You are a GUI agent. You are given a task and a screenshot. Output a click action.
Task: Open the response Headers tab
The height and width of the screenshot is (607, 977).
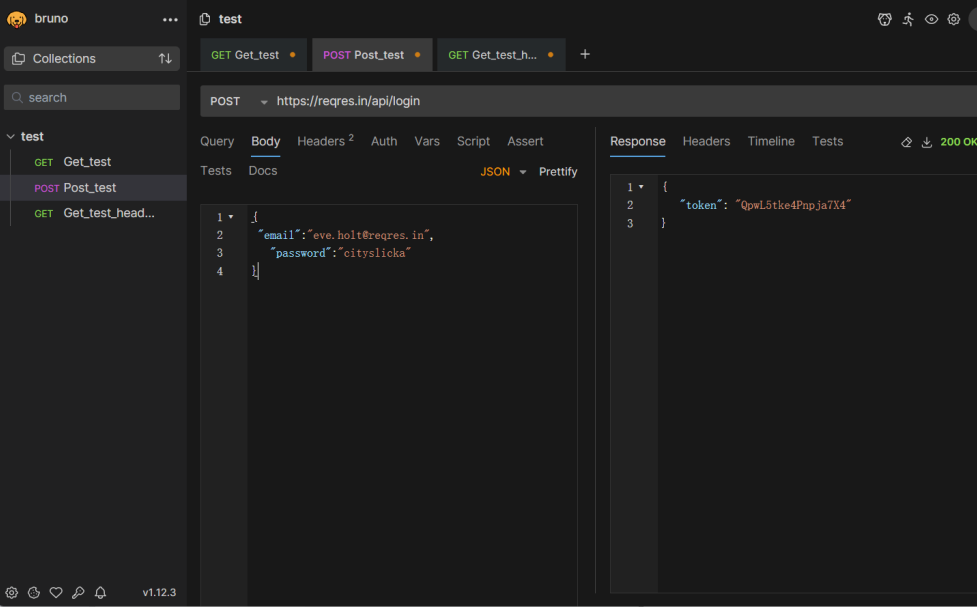tap(706, 141)
